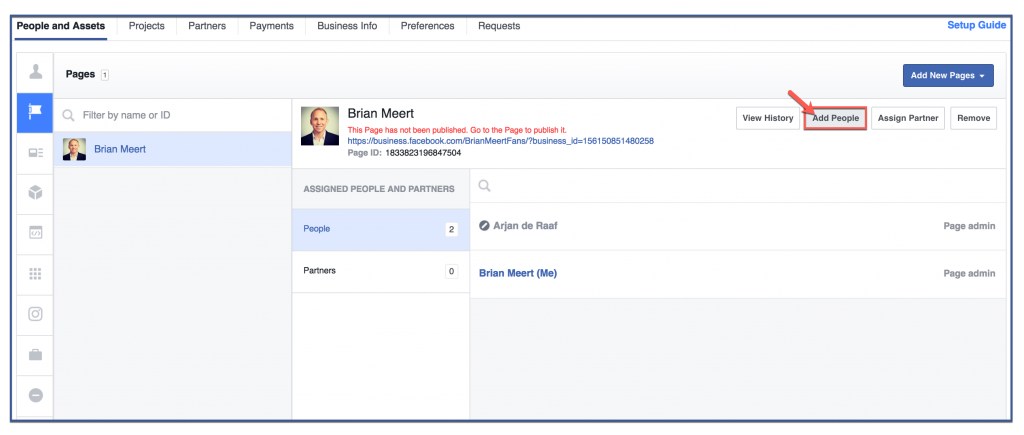
Task: Open the Preferences tab
Action: [427, 26]
